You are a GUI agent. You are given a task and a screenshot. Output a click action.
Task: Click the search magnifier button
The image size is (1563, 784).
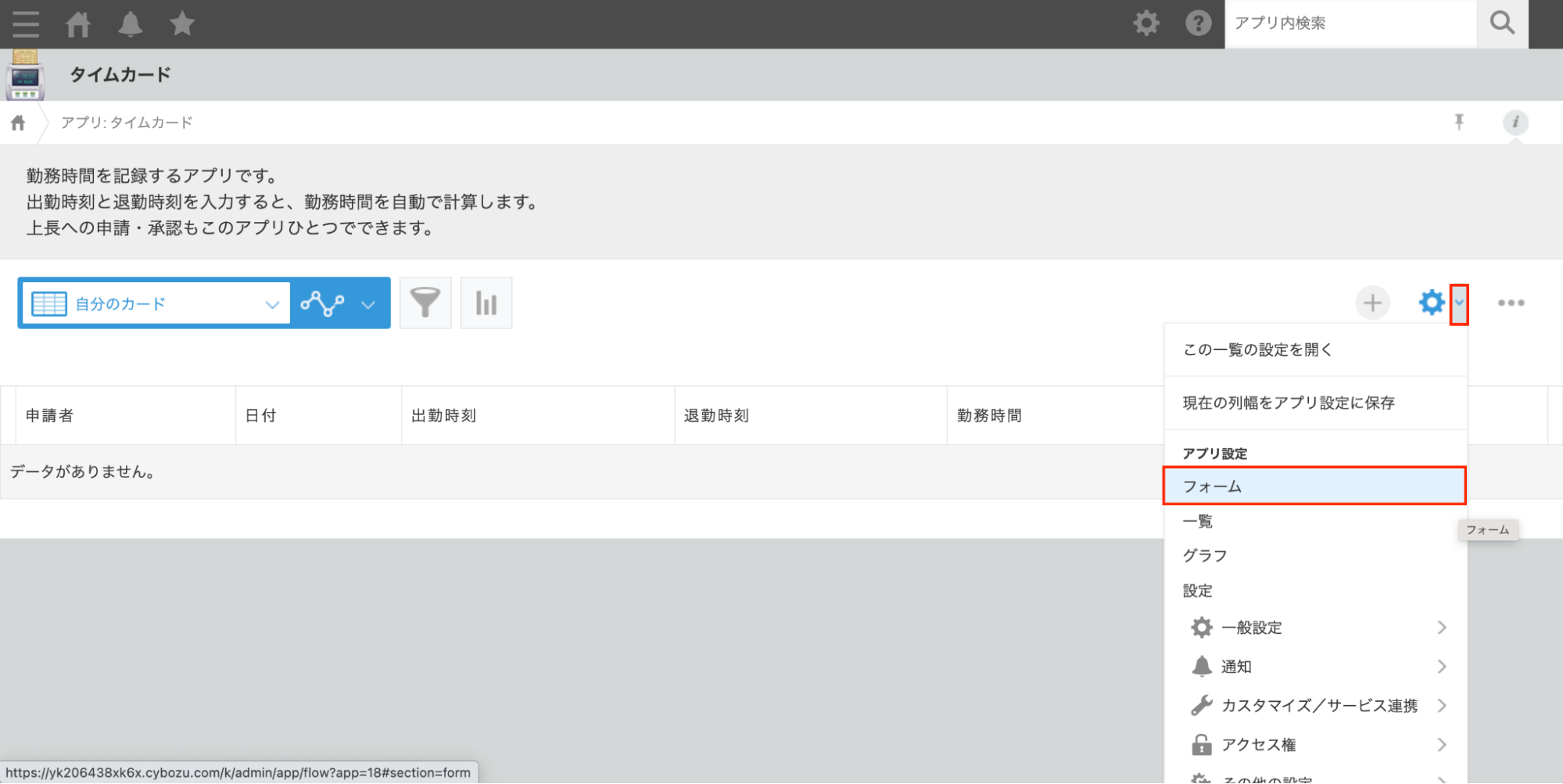click(1502, 23)
